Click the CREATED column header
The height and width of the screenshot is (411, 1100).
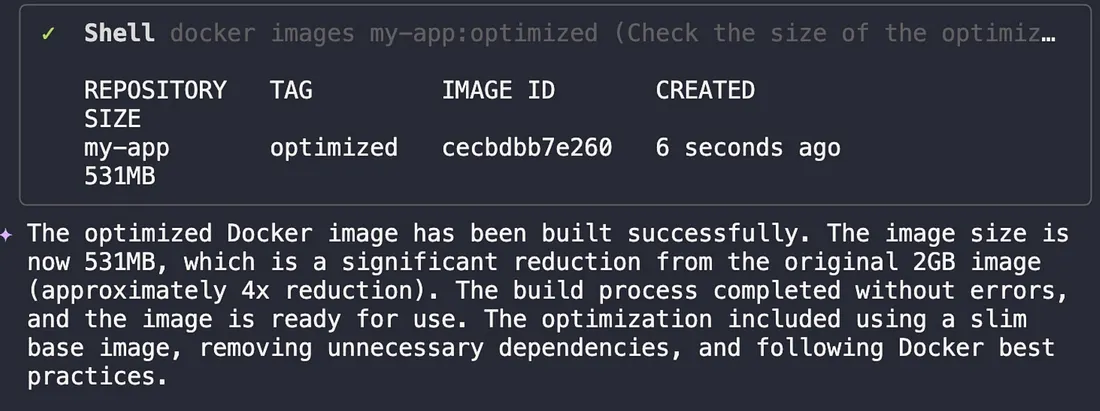tap(705, 90)
